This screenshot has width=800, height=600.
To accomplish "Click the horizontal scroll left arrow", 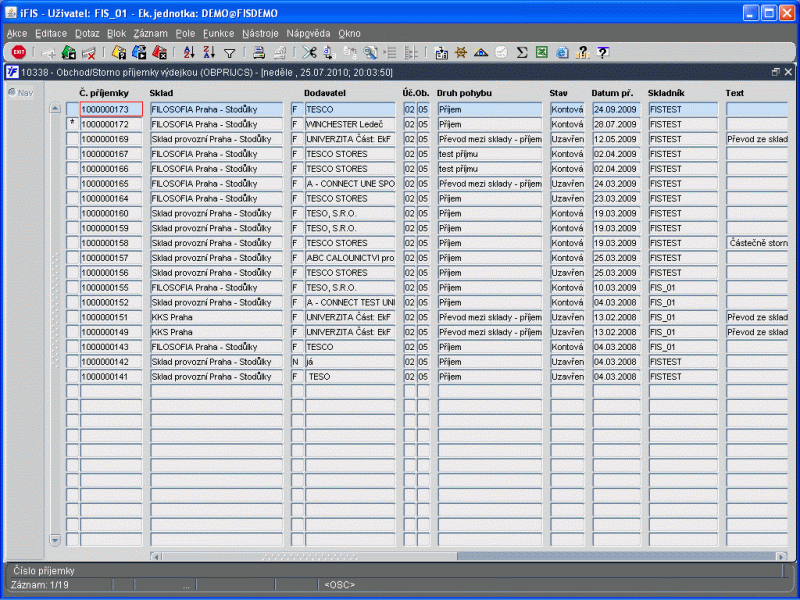I will coord(156,556).
